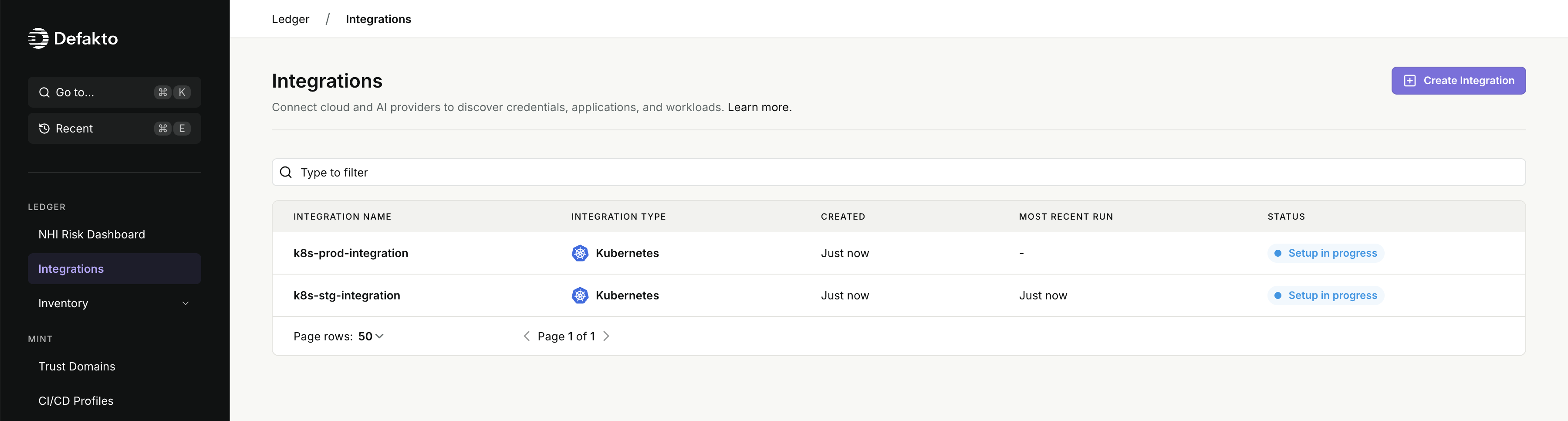Open CI/CD Profiles in sidebar
This screenshot has height=421, width=1568.
click(x=76, y=401)
